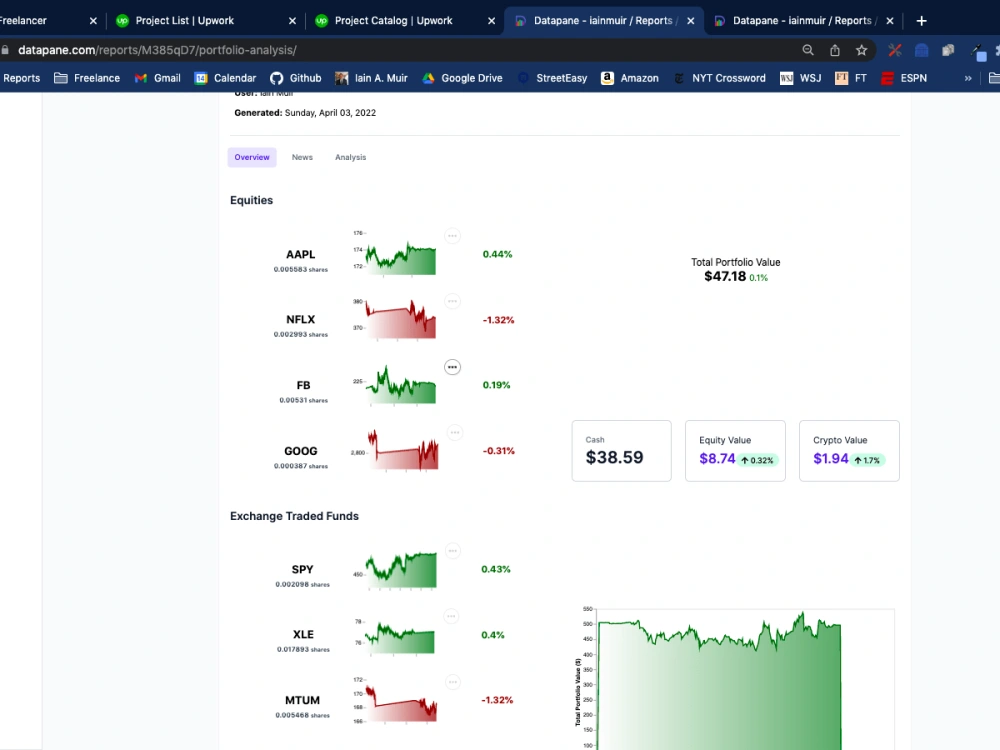1000x750 pixels.
Task: Open the Freelance bookmarks folder
Action: click(x=87, y=78)
